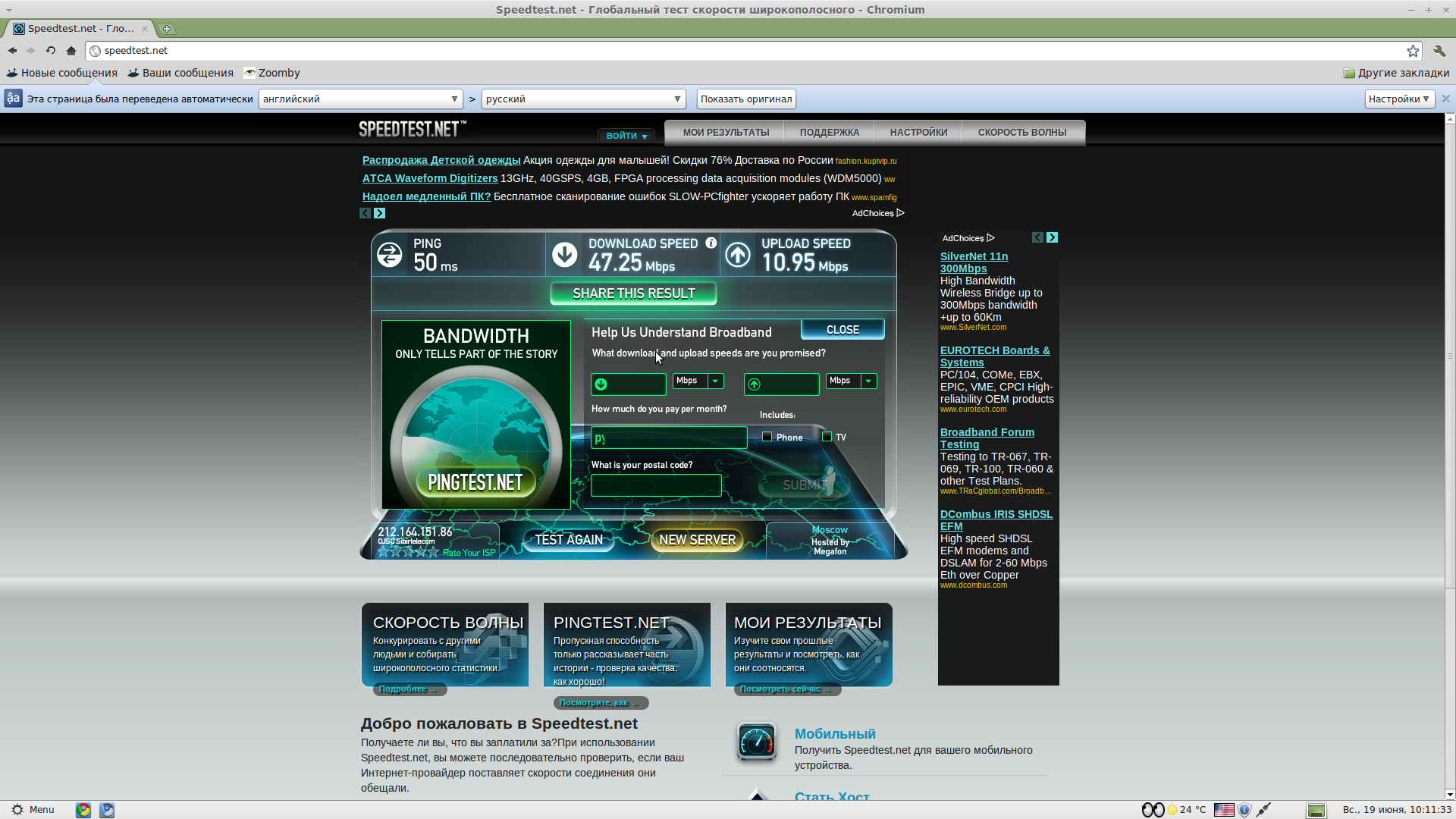Screen dimensions: 1456x819
Task: Click NEW SERVER button
Action: click(x=697, y=540)
